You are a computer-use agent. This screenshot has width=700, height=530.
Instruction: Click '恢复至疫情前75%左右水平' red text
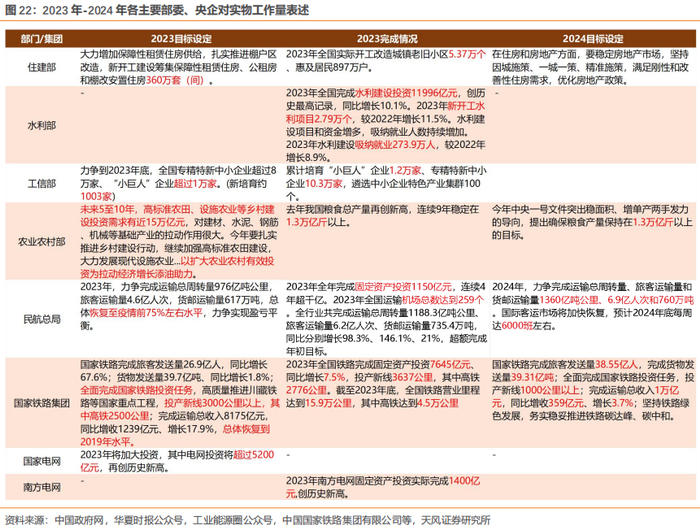[x=146, y=313]
